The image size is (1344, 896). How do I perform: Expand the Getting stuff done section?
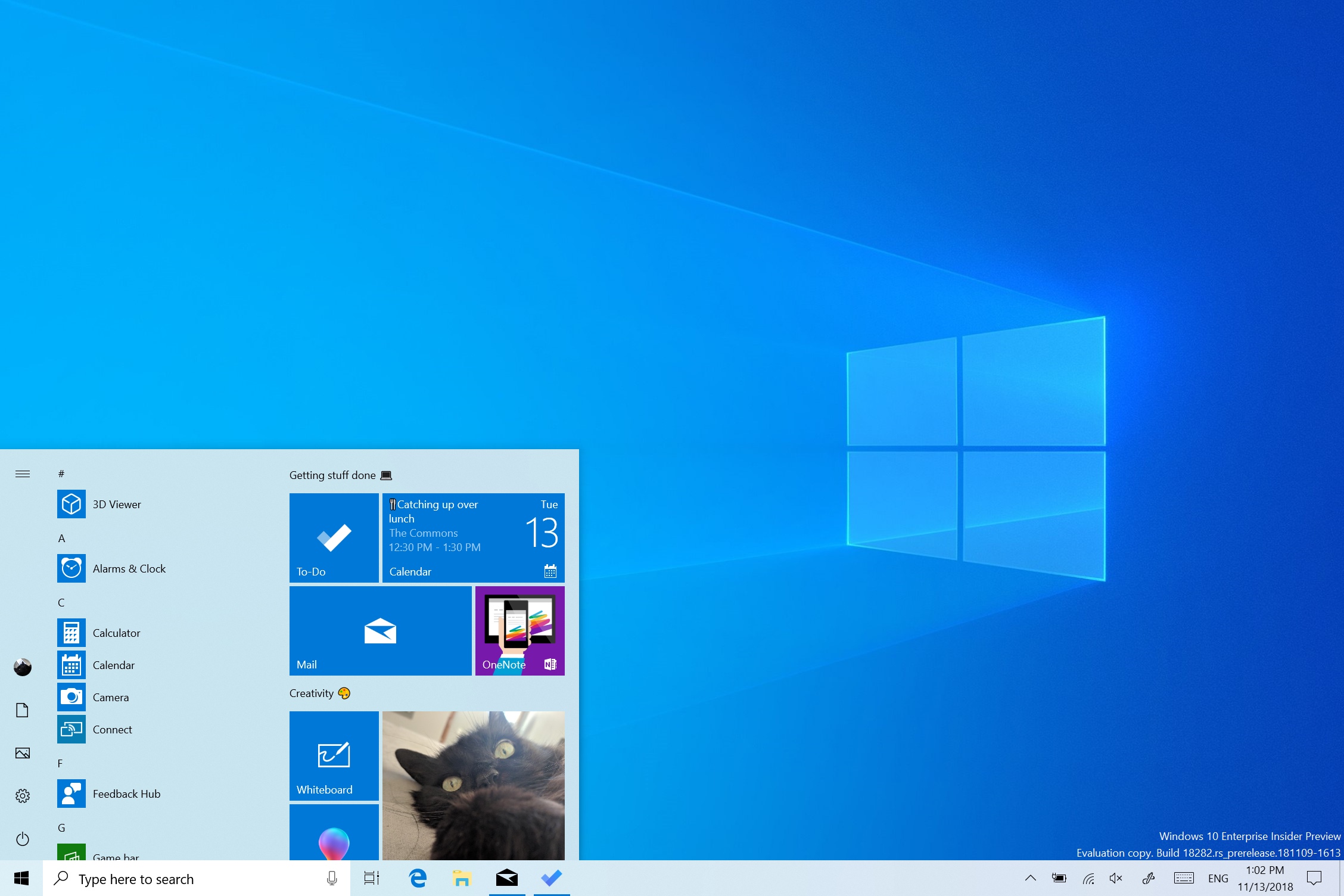pyautogui.click(x=340, y=475)
